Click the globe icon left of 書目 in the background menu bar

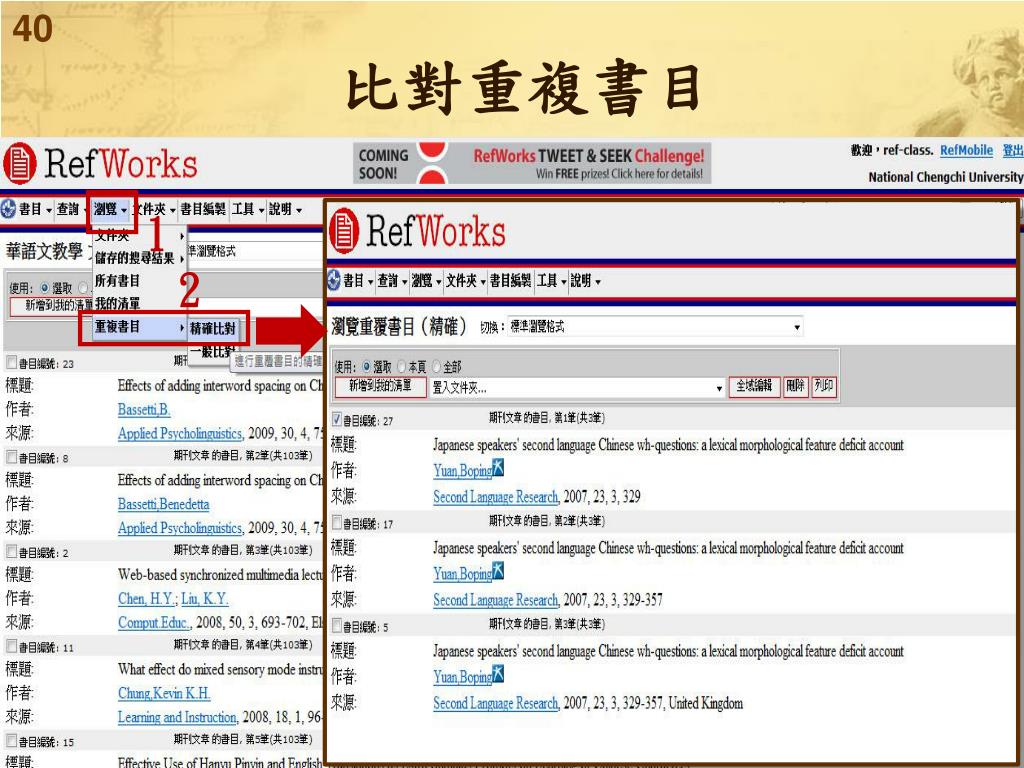click(x=8, y=209)
